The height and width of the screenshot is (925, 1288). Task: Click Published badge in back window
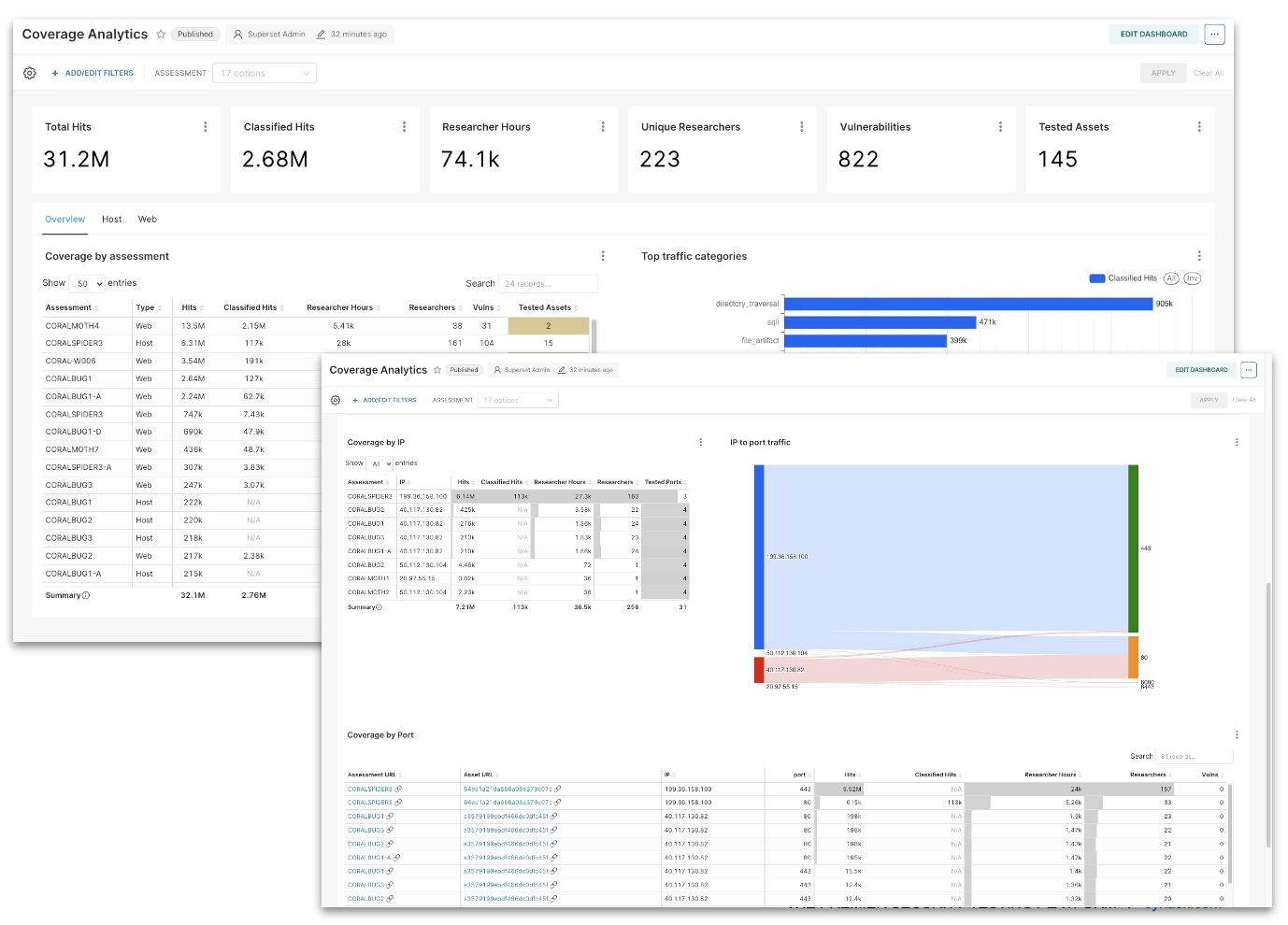click(x=195, y=35)
